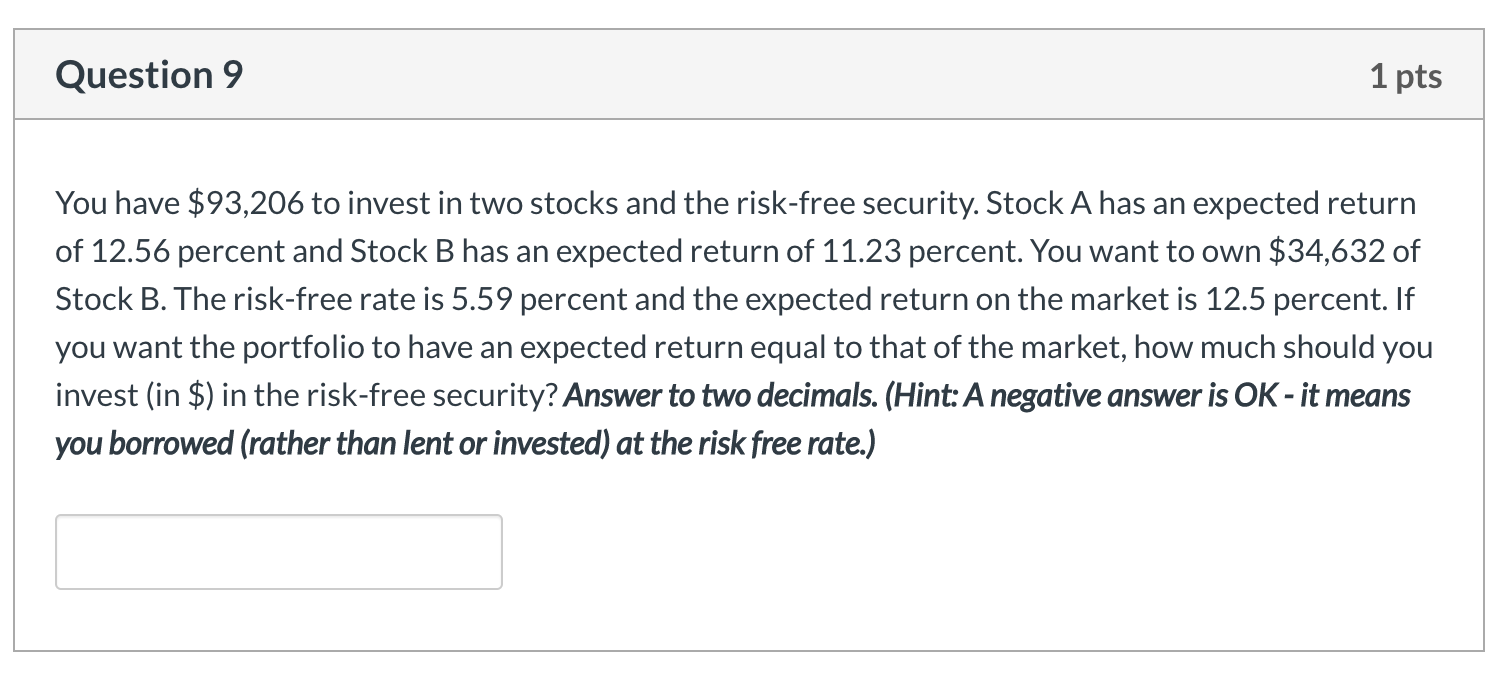Click the "$34,632" Stock B amount
The width and height of the screenshot is (1506, 693).
(x=1327, y=252)
